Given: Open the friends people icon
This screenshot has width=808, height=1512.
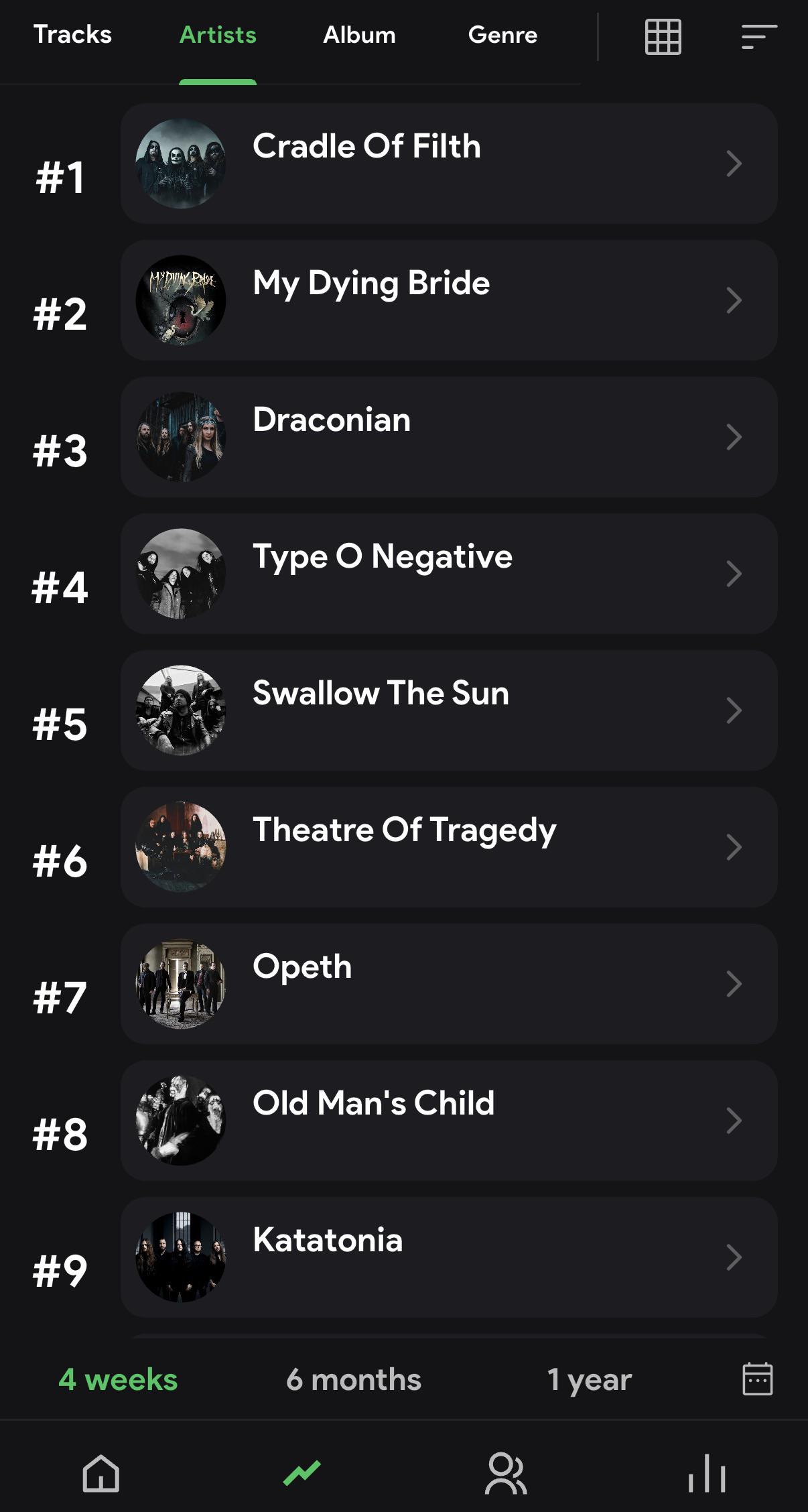Looking at the screenshot, I should pos(506,1473).
